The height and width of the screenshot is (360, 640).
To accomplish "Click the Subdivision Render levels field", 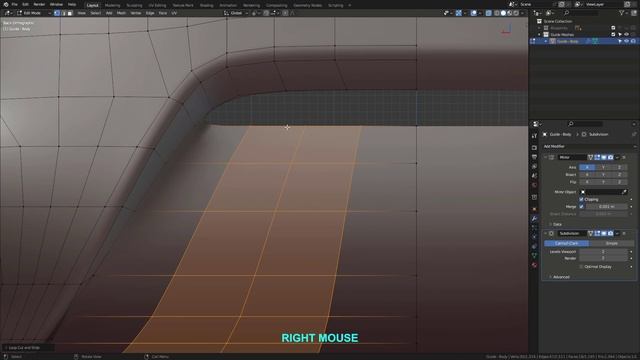I will pos(603,258).
